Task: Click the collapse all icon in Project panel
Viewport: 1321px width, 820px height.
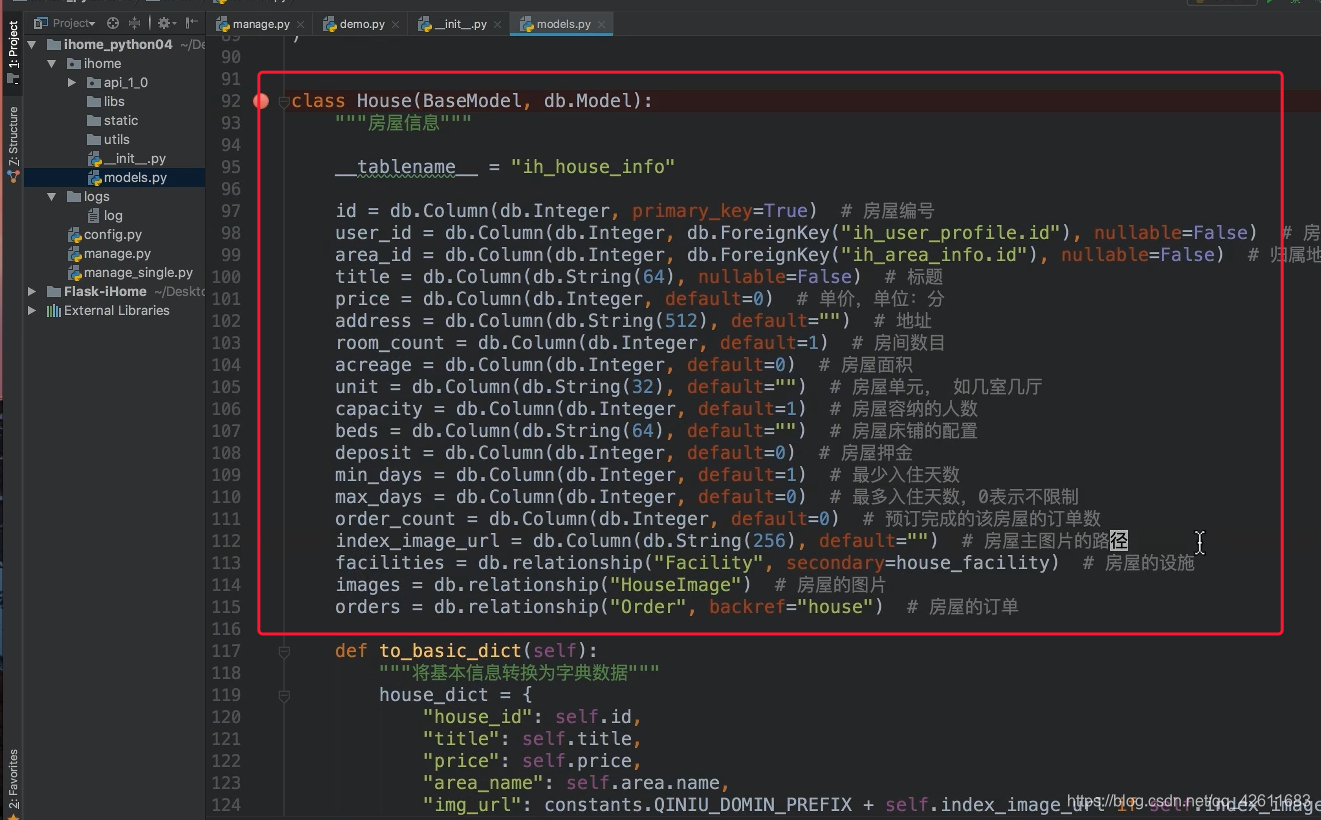Action: tap(134, 22)
